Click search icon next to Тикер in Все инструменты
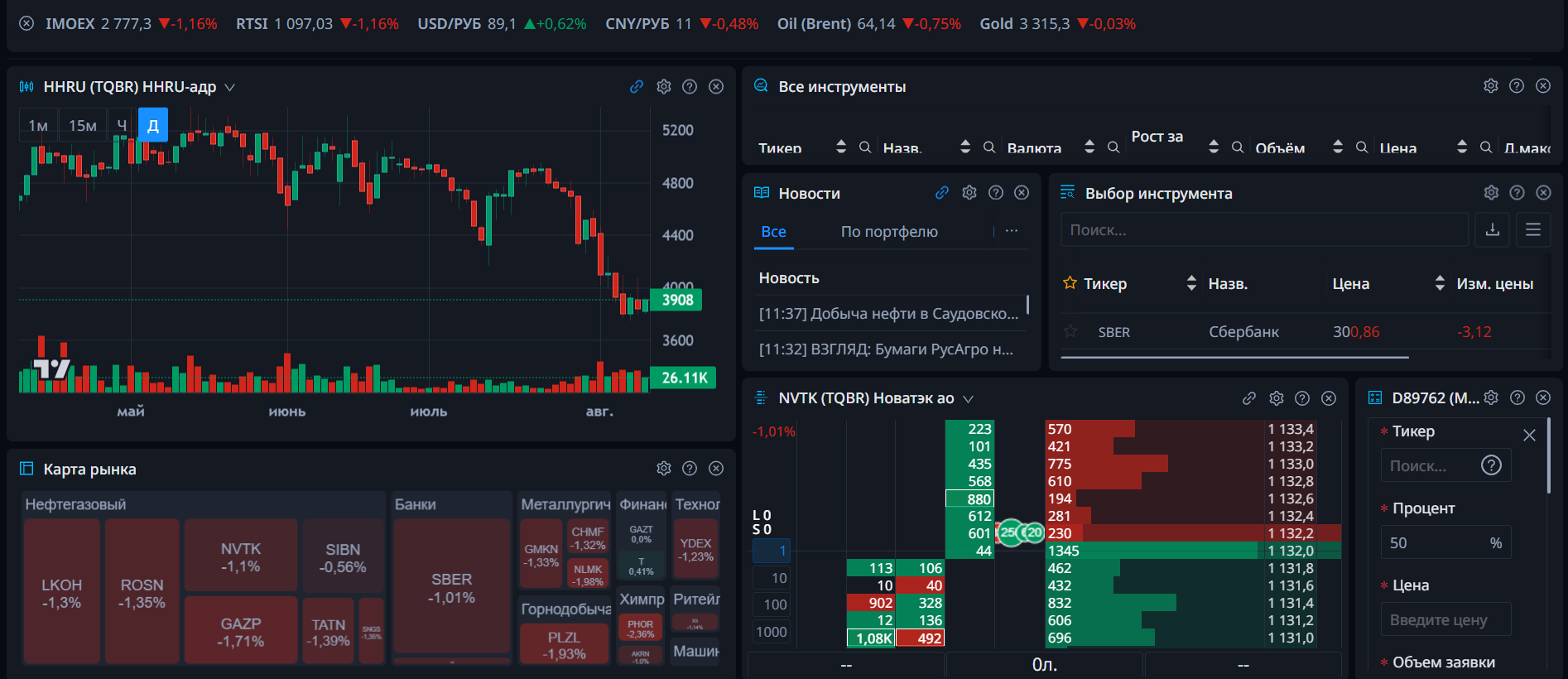Screen dimensions: 1568x679 (865, 147)
